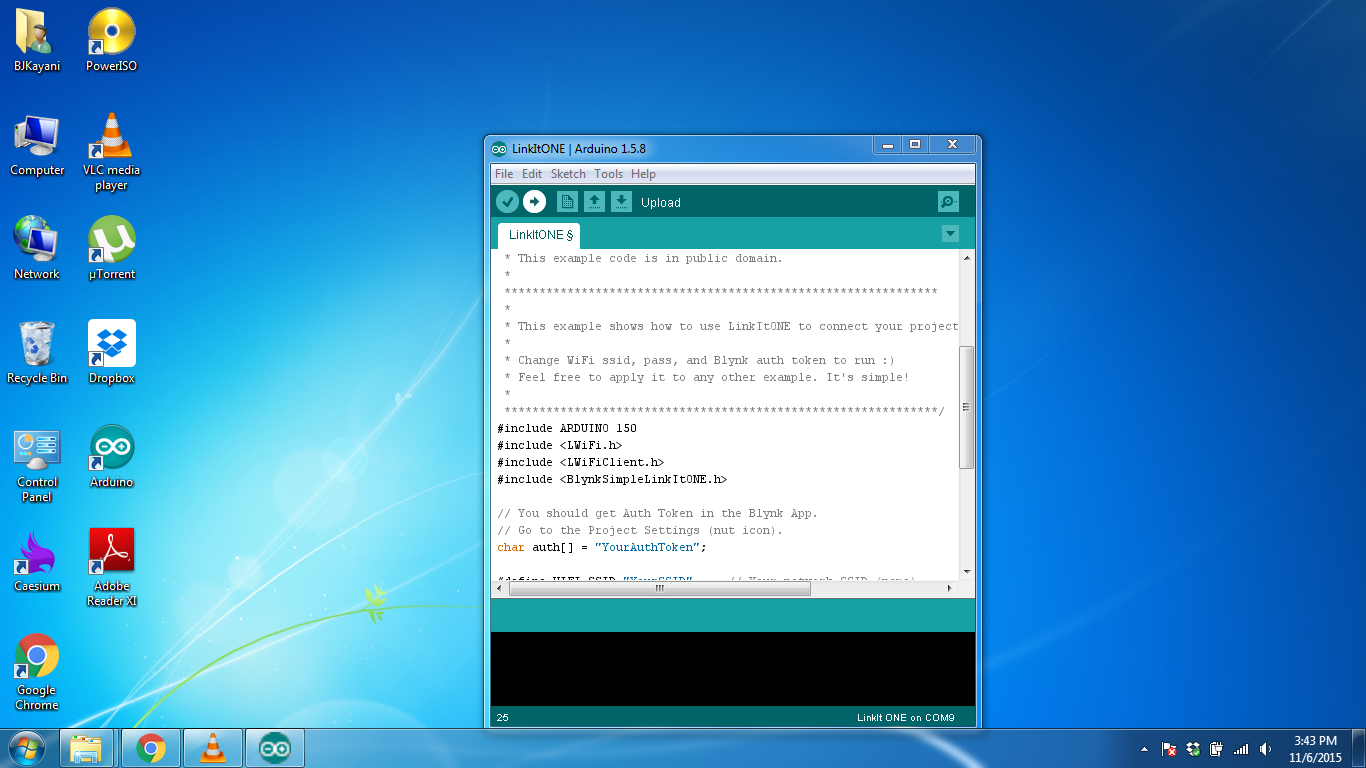Switch to Arduino taskbar button
Image resolution: width=1366 pixels, height=768 pixels.
[x=275, y=748]
